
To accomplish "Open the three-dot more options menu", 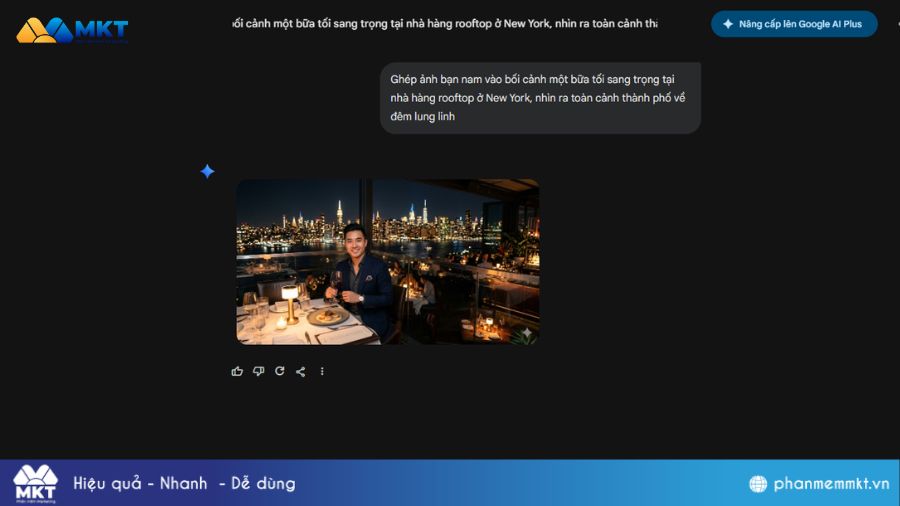I will coord(322,371).
